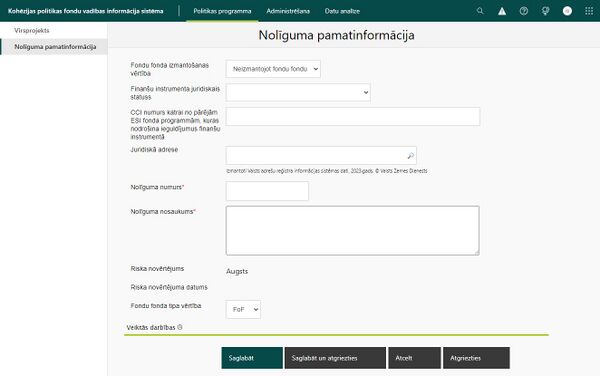The image size is (600, 376).
Task: Go to Datu analīze menu
Action: (342, 11)
